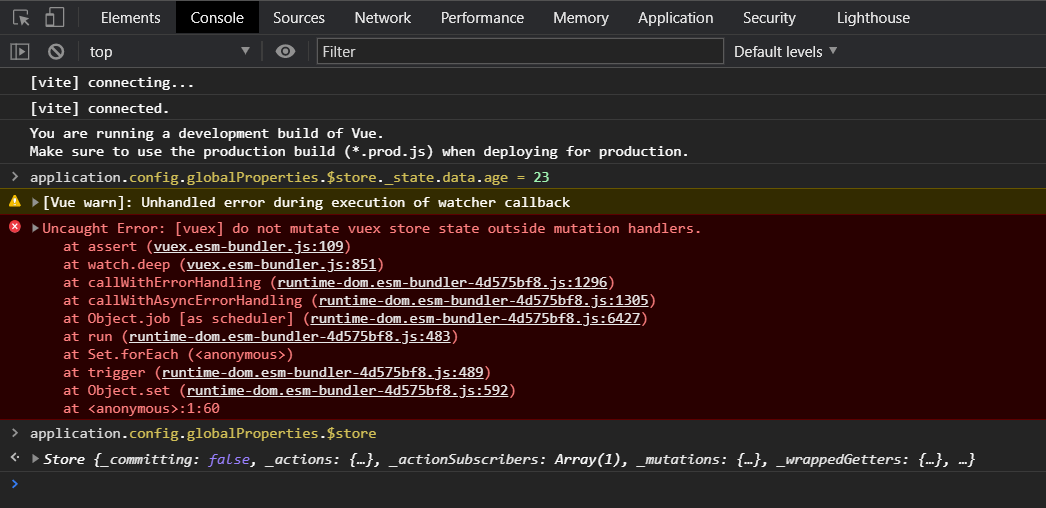Screen dimensions: 1046x508
Task: Switch to the Elements tab
Action: 131,18
